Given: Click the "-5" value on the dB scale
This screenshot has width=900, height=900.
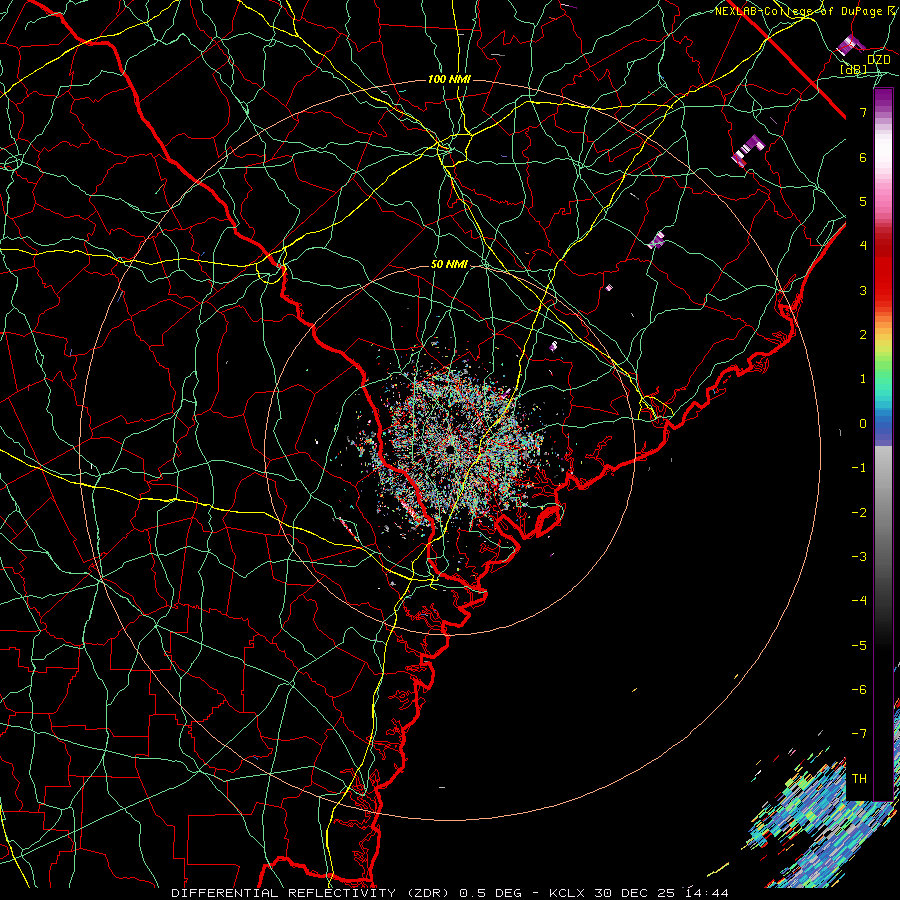Looking at the screenshot, I should click(x=859, y=646).
